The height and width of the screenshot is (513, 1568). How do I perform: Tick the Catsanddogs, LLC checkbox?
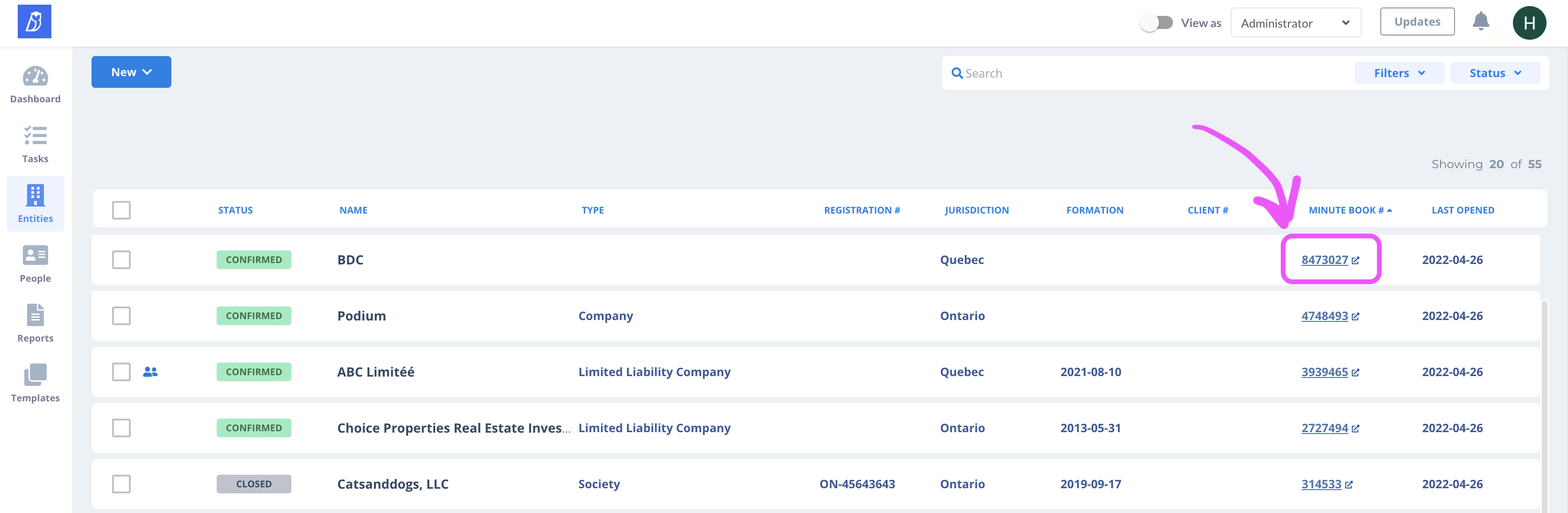click(x=121, y=484)
